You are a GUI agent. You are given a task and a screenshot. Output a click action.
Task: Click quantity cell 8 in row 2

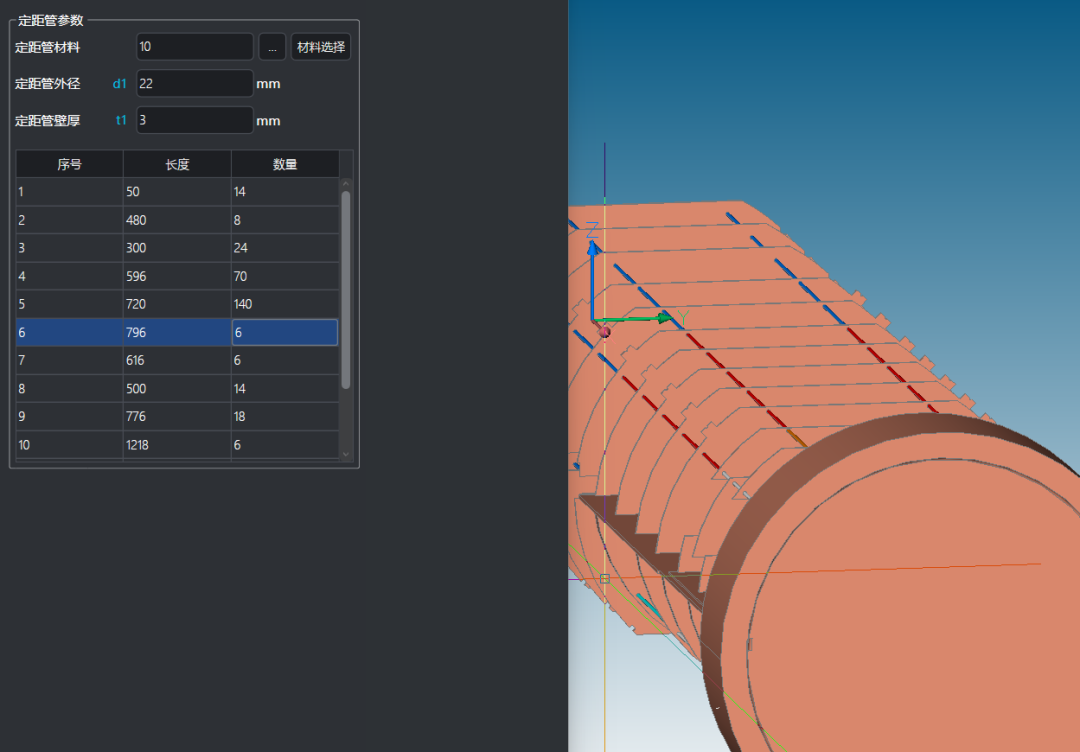(x=285, y=220)
